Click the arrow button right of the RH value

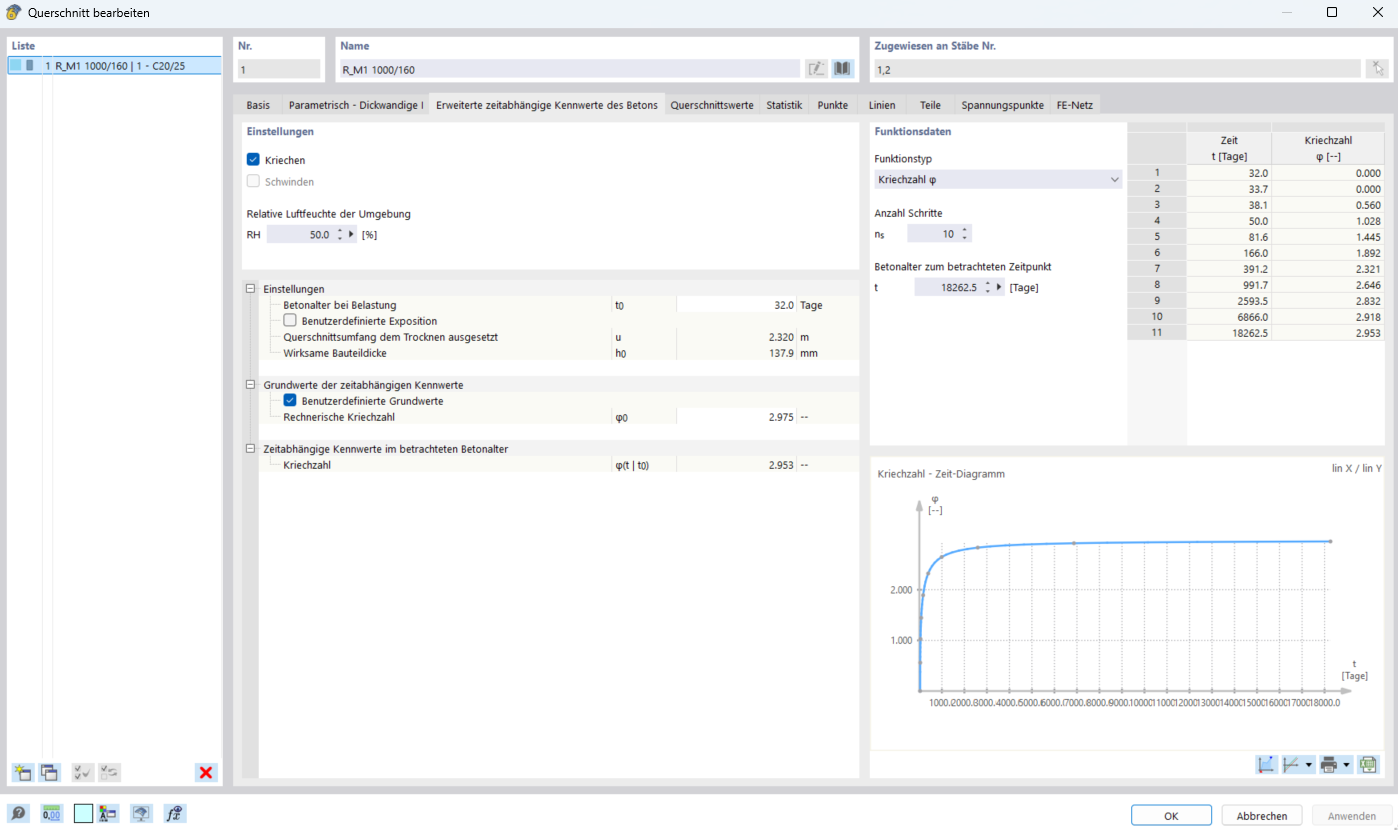[351, 235]
